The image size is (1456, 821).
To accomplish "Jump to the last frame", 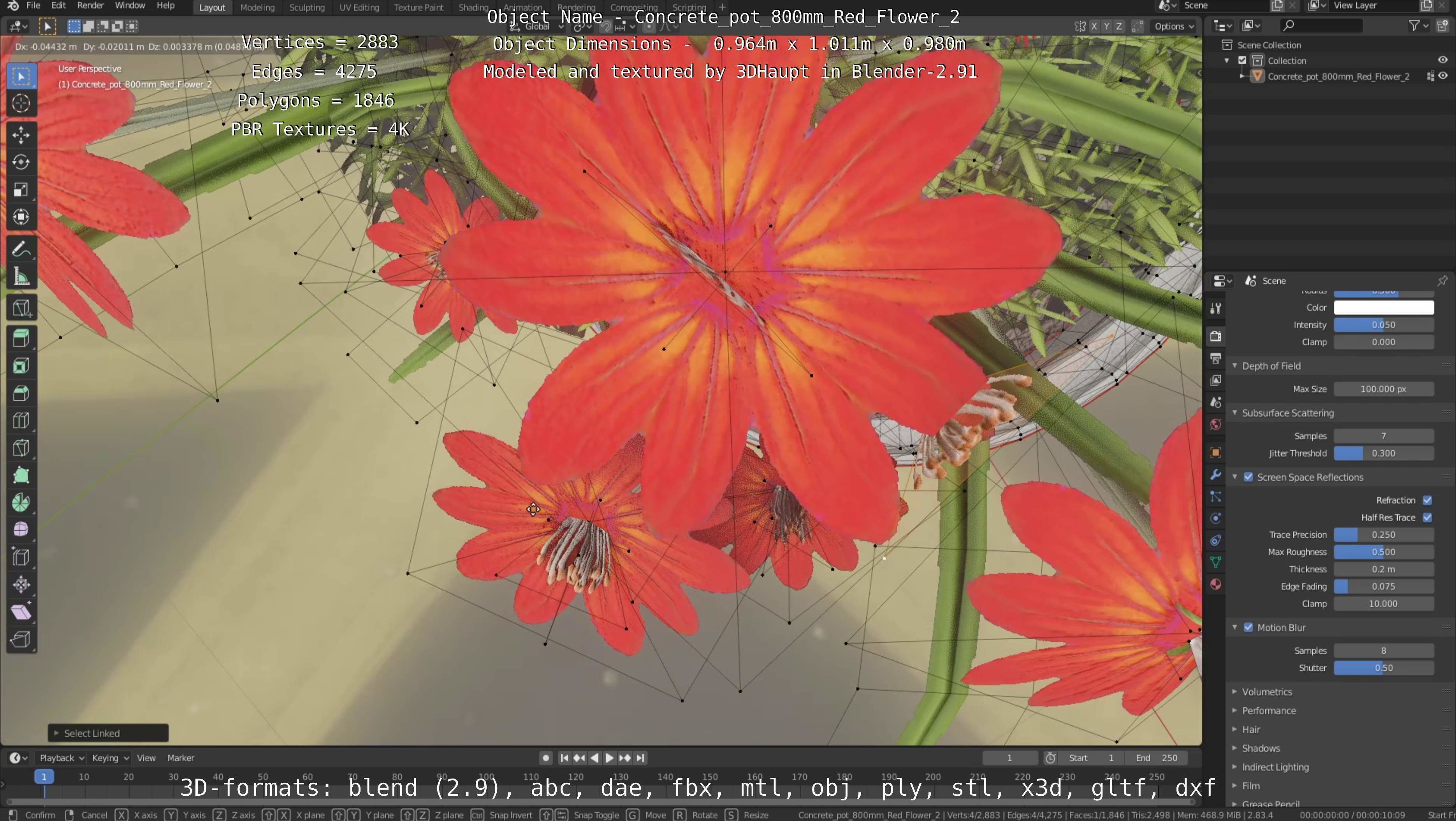I will [640, 758].
